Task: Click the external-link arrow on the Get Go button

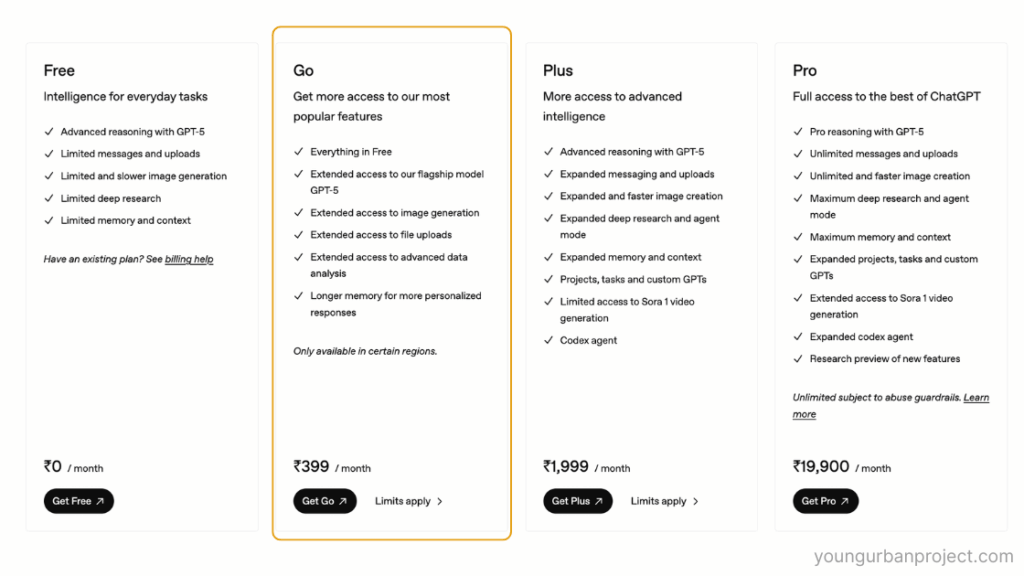Action: pos(341,501)
